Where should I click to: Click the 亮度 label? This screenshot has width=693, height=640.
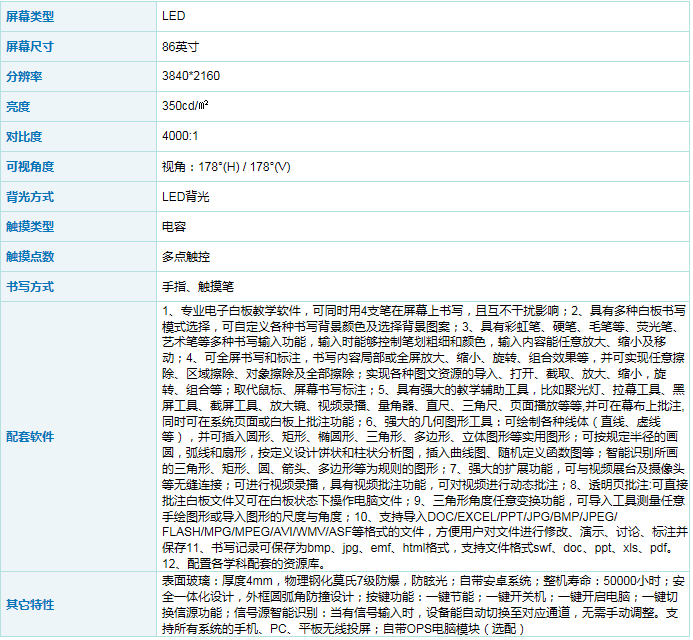click(18, 107)
